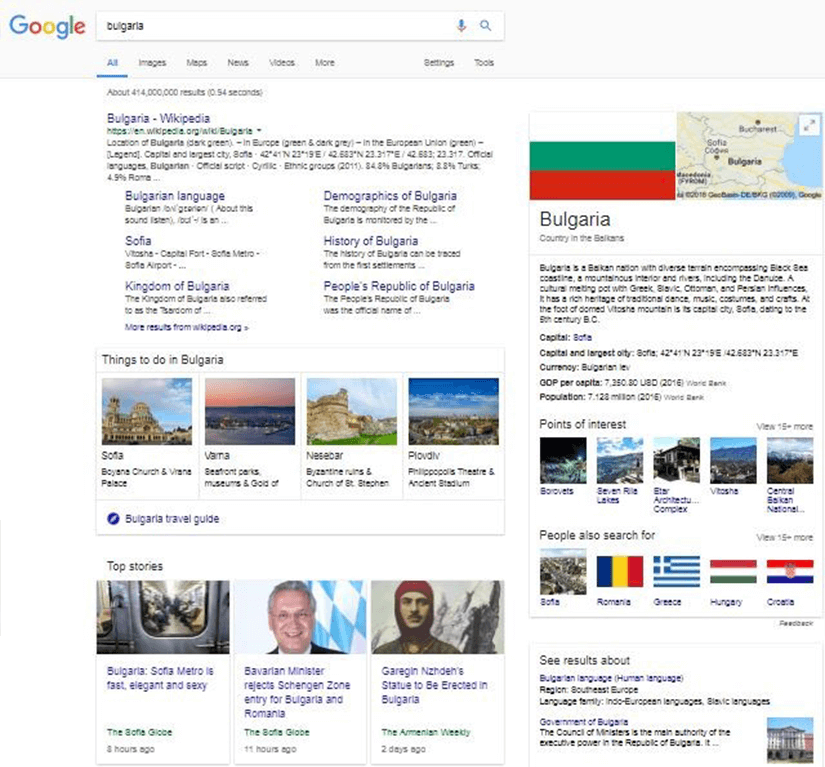The width and height of the screenshot is (825, 767).
Task: Click More results from wikipedia.org
Action: [186, 327]
